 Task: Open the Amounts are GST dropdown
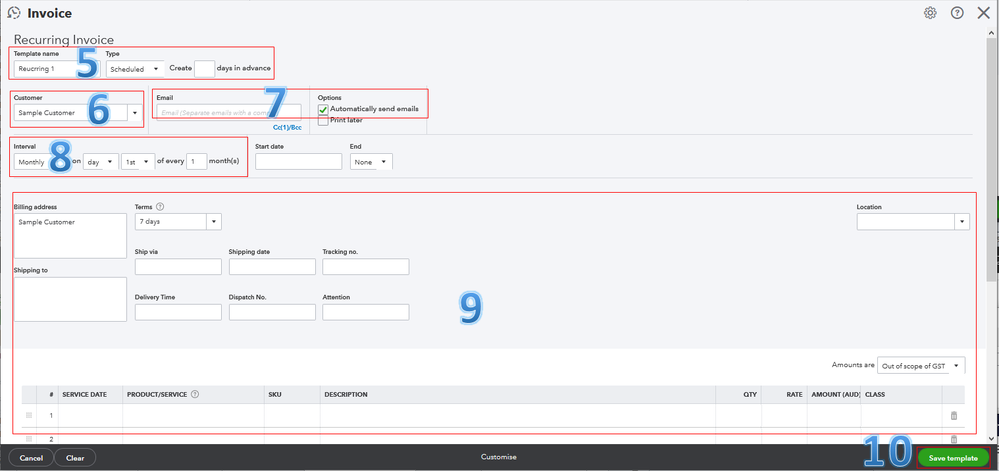tap(921, 365)
